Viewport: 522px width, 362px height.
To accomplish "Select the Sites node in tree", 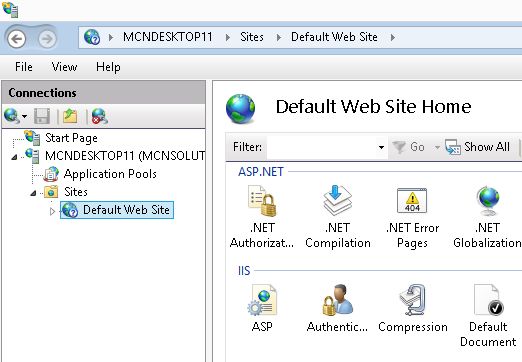I will (x=76, y=192).
